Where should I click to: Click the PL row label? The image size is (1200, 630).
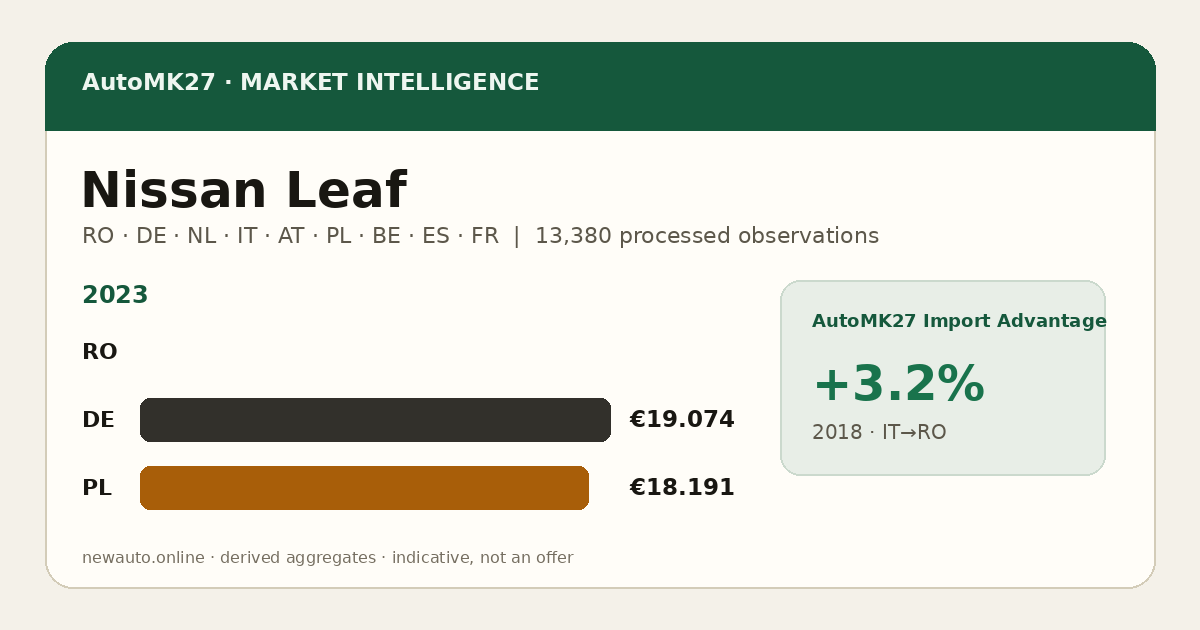[97, 488]
